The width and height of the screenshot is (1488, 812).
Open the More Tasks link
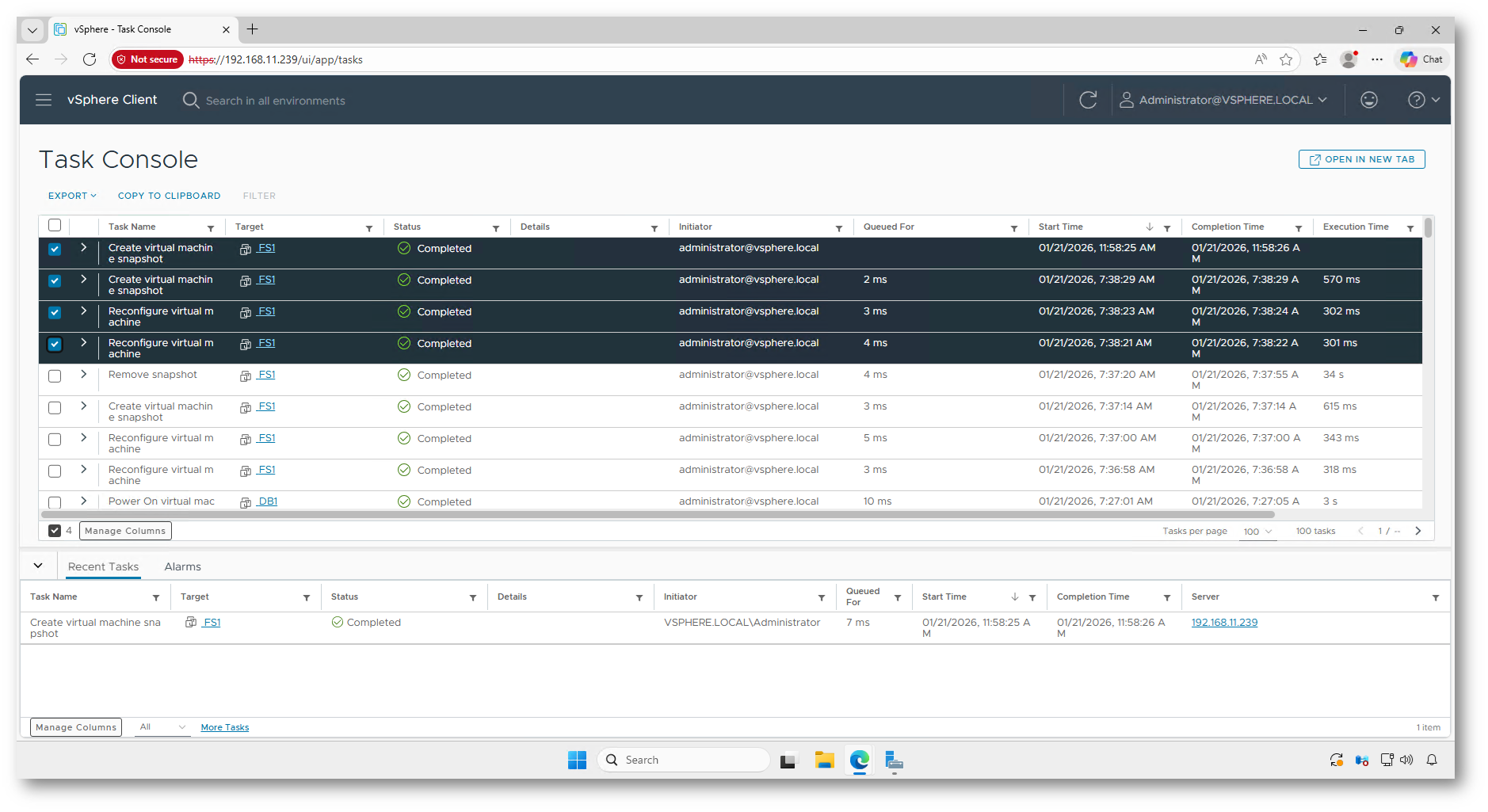pyautogui.click(x=224, y=727)
